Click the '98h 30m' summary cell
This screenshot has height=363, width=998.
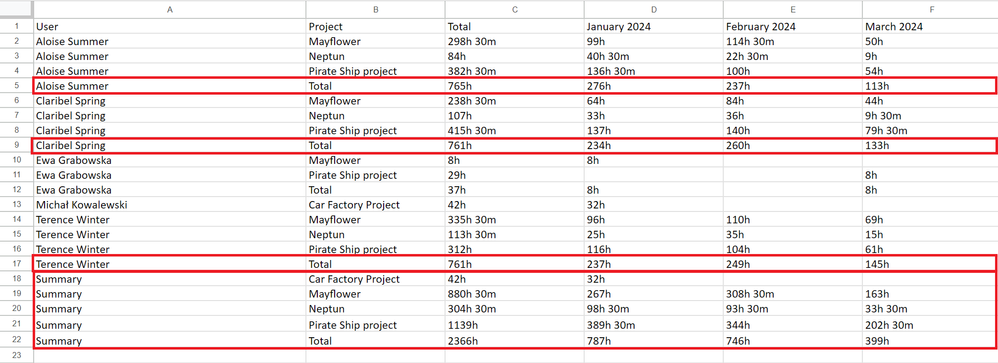[654, 309]
